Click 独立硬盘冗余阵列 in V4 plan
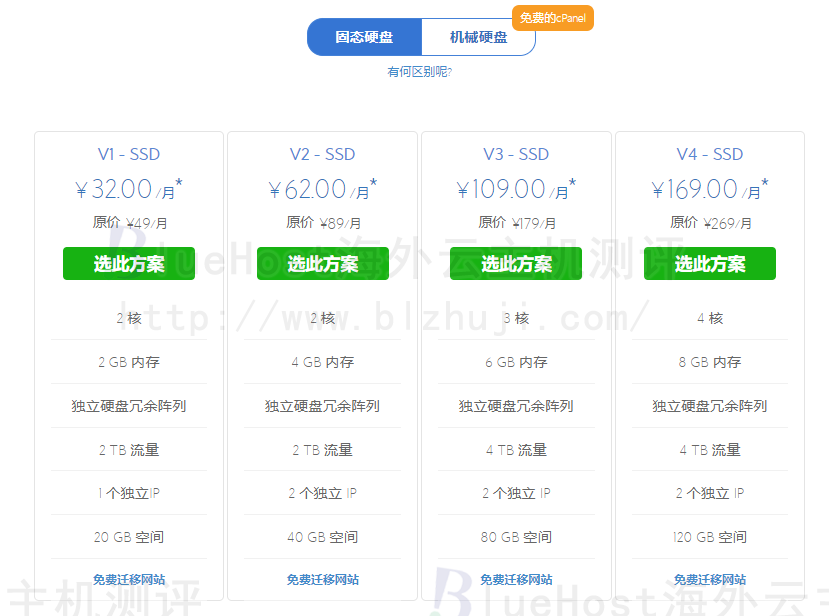Image resolution: width=829 pixels, height=616 pixels. click(x=710, y=406)
